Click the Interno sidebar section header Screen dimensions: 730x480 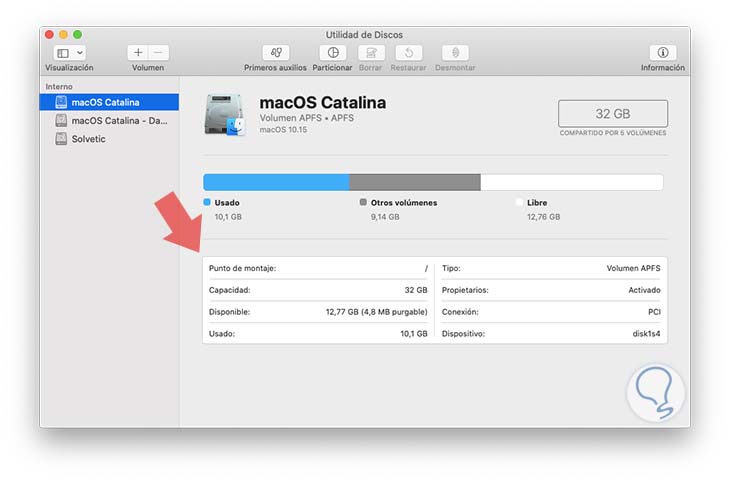(x=59, y=87)
